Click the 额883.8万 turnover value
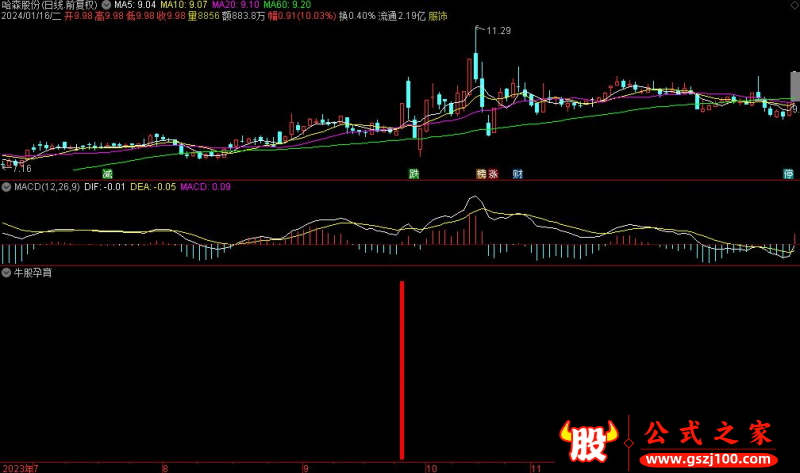800x473 pixels. [x=244, y=16]
